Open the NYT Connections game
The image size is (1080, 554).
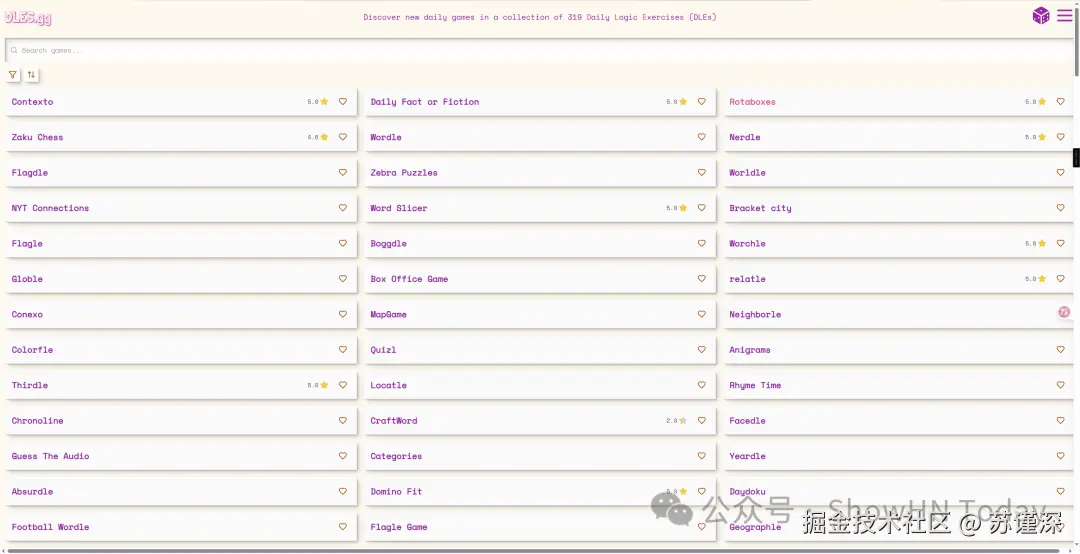click(50, 207)
